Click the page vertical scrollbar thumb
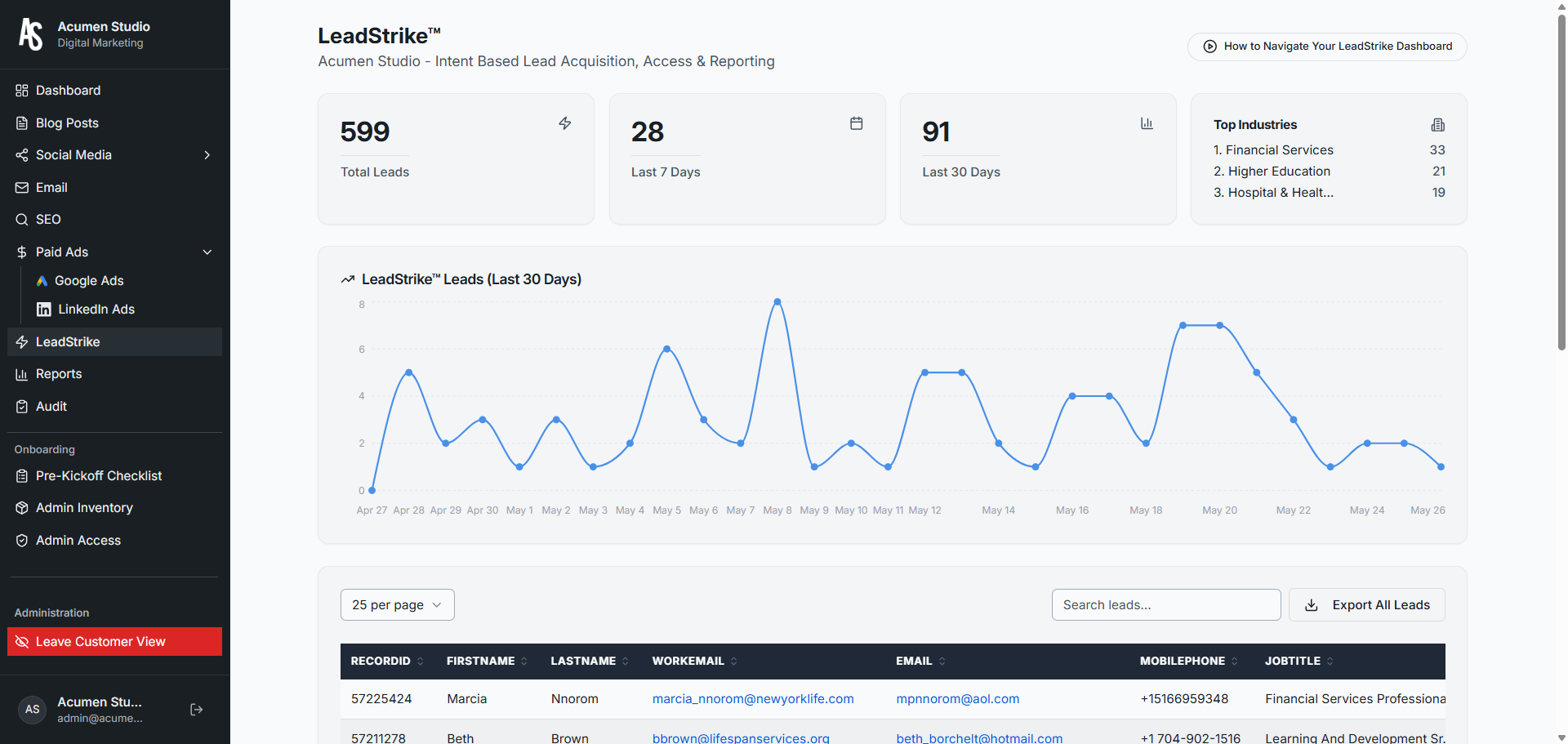The width and height of the screenshot is (1568, 744). pyautogui.click(x=1561, y=181)
